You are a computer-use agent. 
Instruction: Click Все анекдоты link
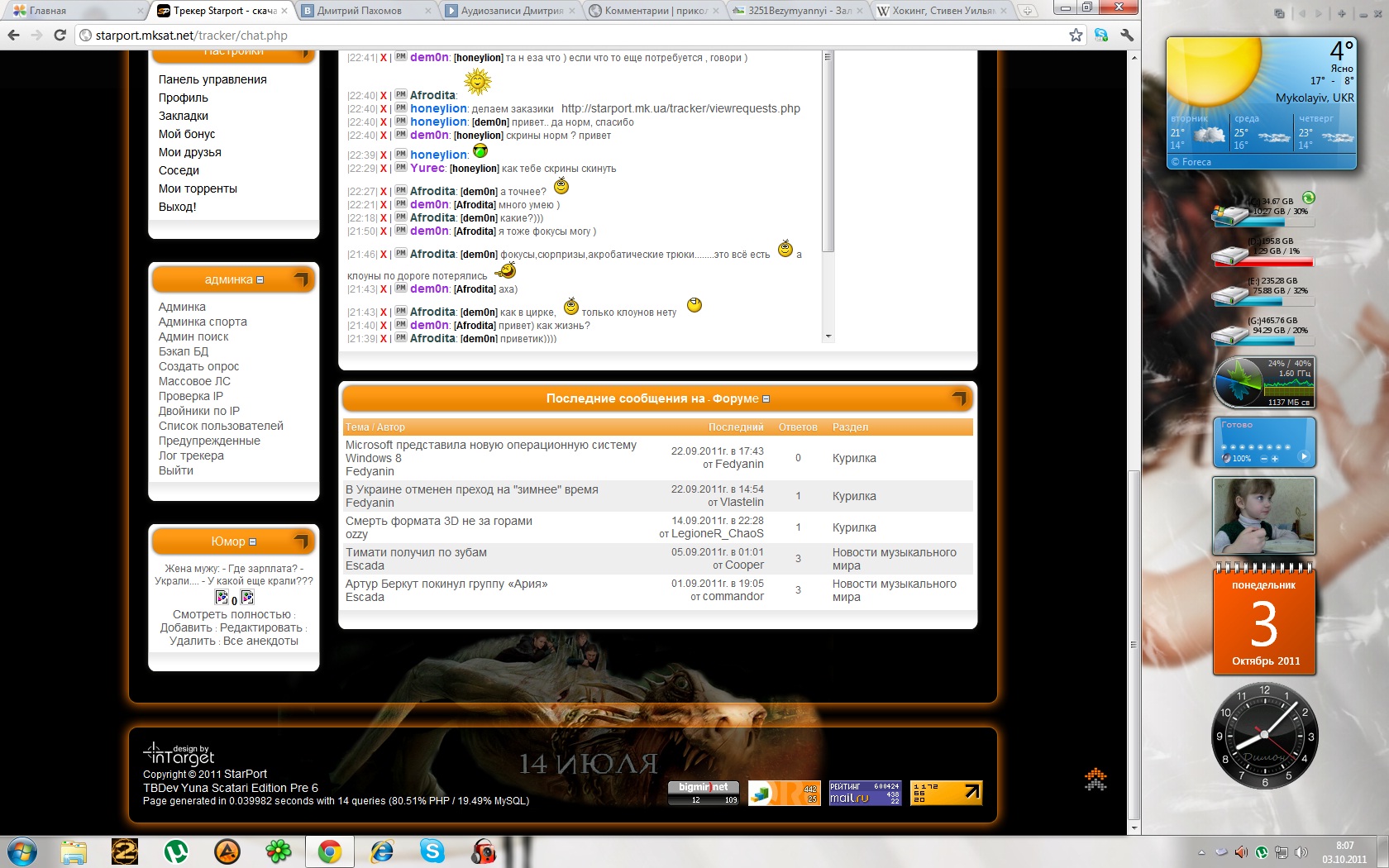(x=260, y=641)
